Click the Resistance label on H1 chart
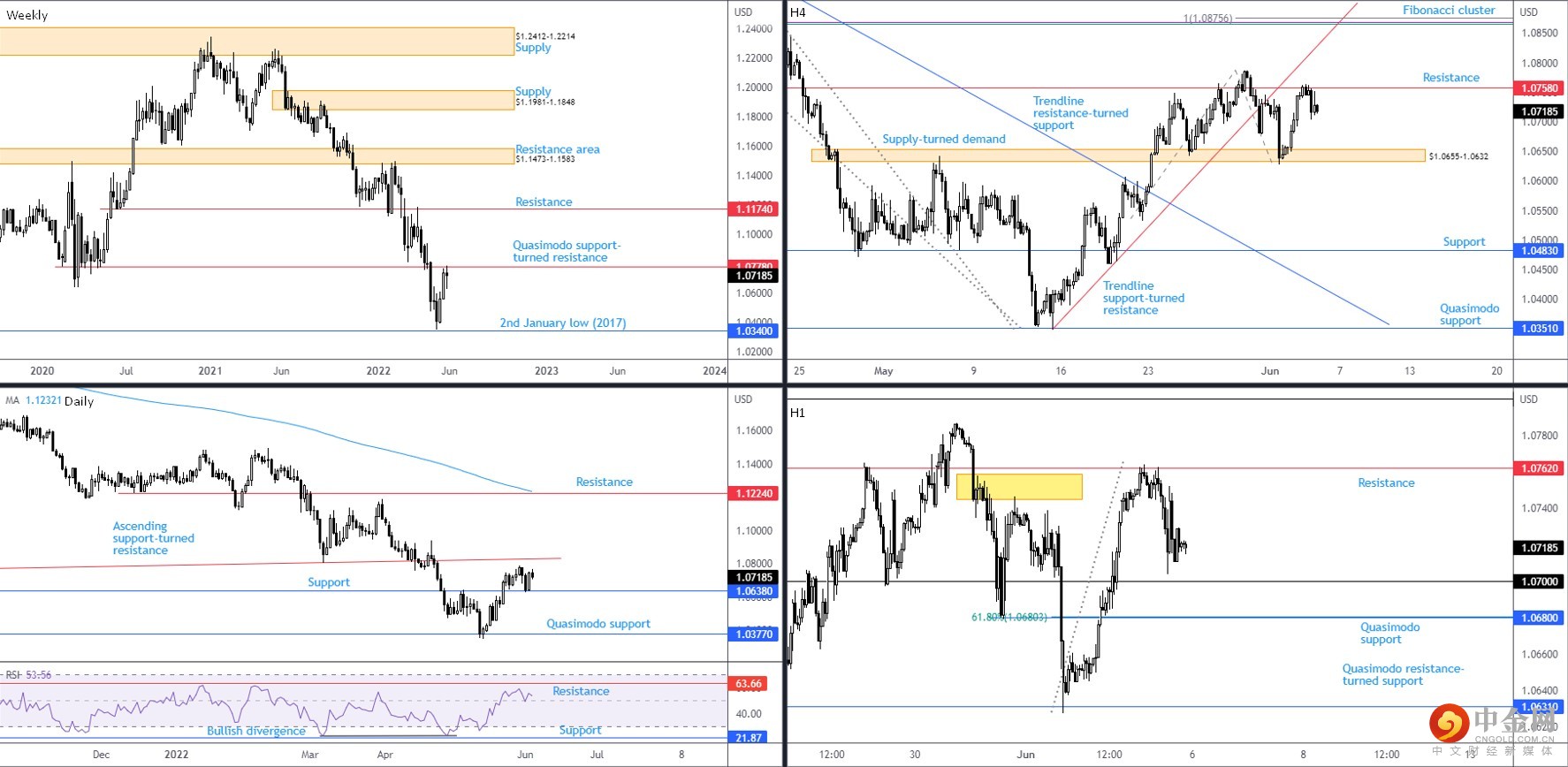Image resolution: width=1568 pixels, height=767 pixels. (x=1386, y=482)
